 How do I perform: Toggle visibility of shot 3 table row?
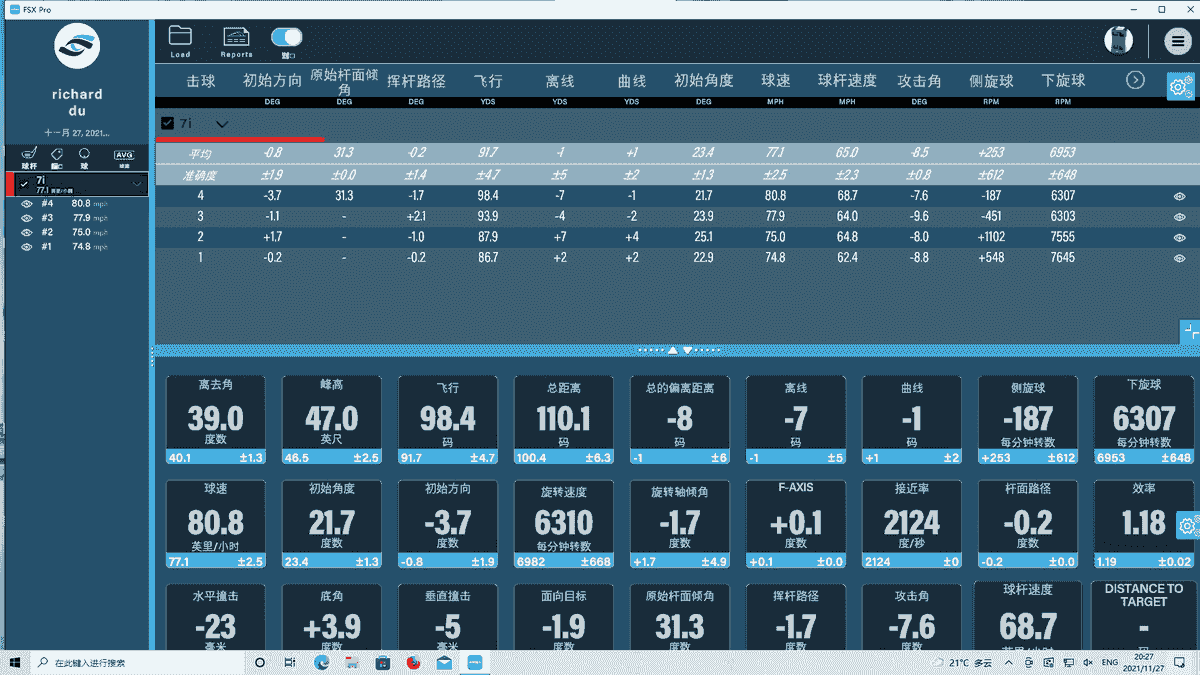point(1179,217)
